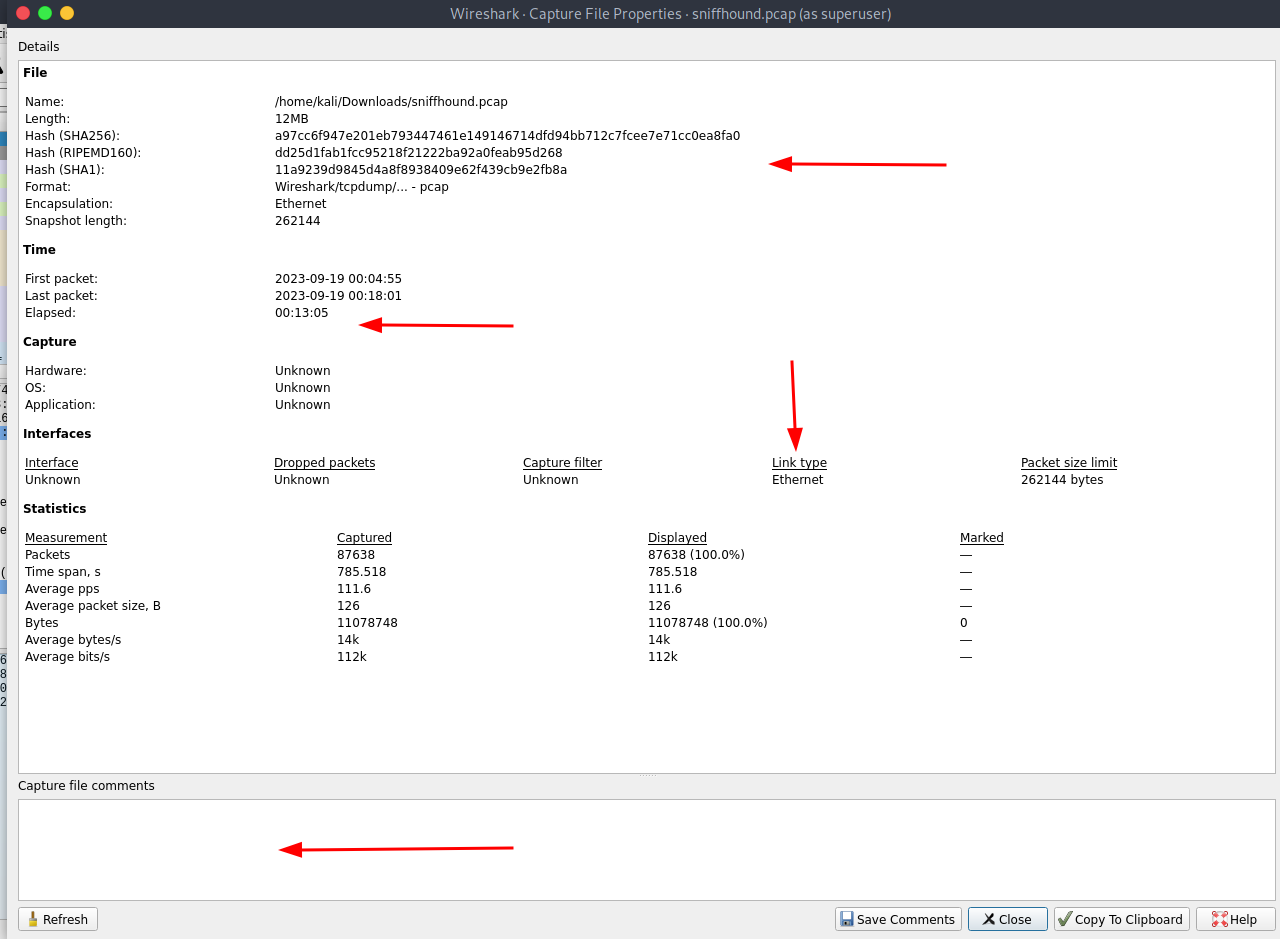Click the SHA1 hash value
Screen dimensions: 1280x939
tap(420, 170)
